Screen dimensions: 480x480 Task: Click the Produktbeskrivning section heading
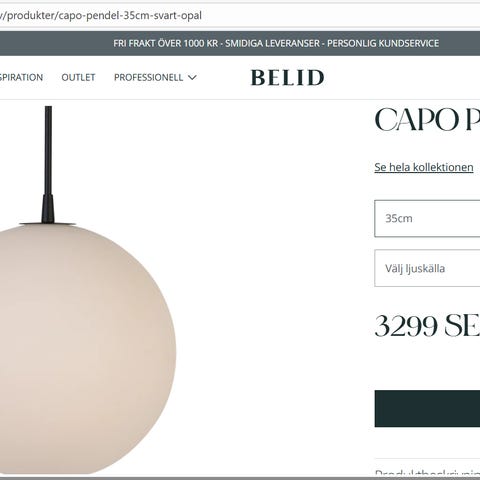(427, 473)
